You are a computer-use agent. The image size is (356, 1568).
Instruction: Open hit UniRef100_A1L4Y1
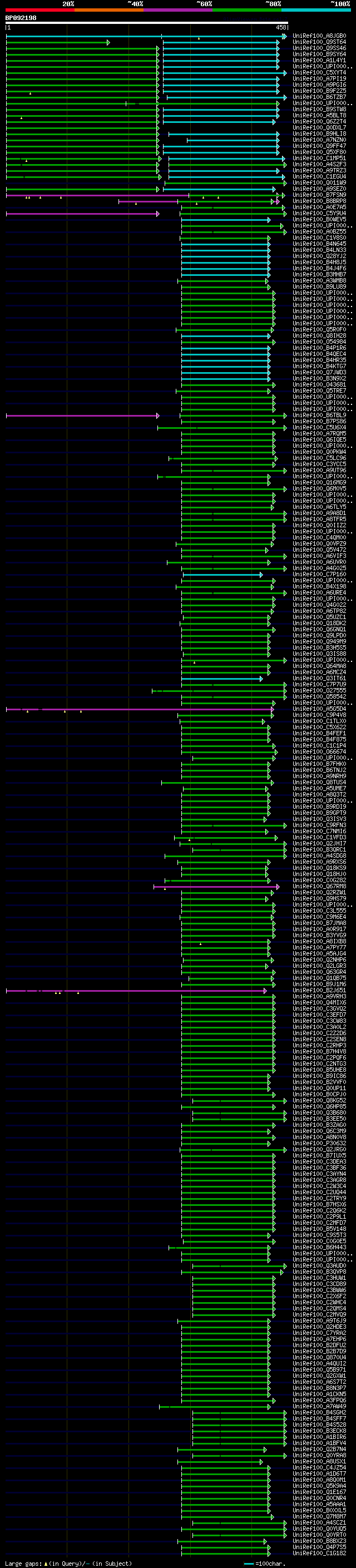[x=319, y=60]
